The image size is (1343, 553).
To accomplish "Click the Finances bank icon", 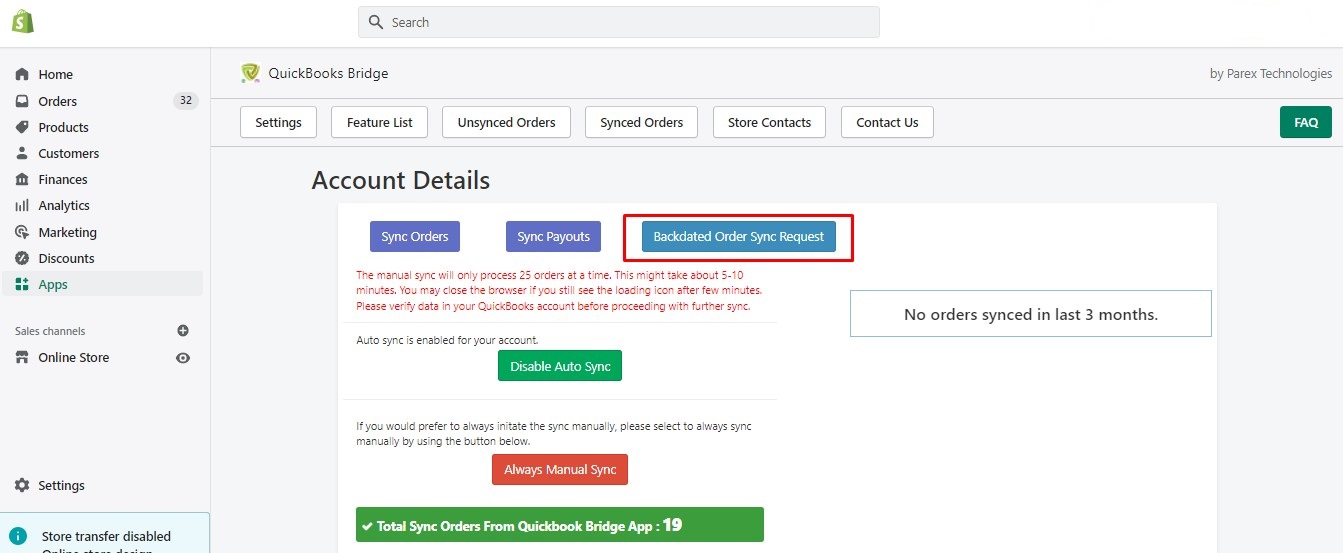I will click(22, 179).
